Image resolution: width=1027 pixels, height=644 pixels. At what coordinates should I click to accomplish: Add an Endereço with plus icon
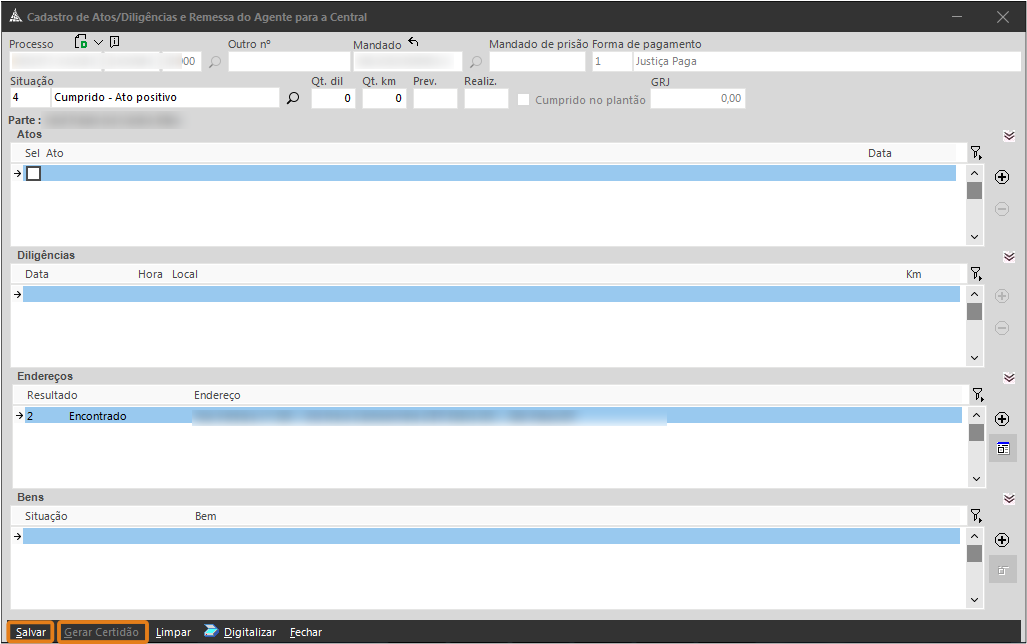[x=1001, y=419]
